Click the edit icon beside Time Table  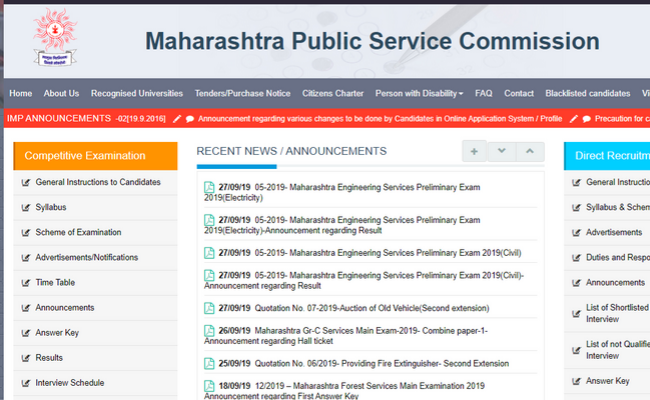(x=25, y=282)
